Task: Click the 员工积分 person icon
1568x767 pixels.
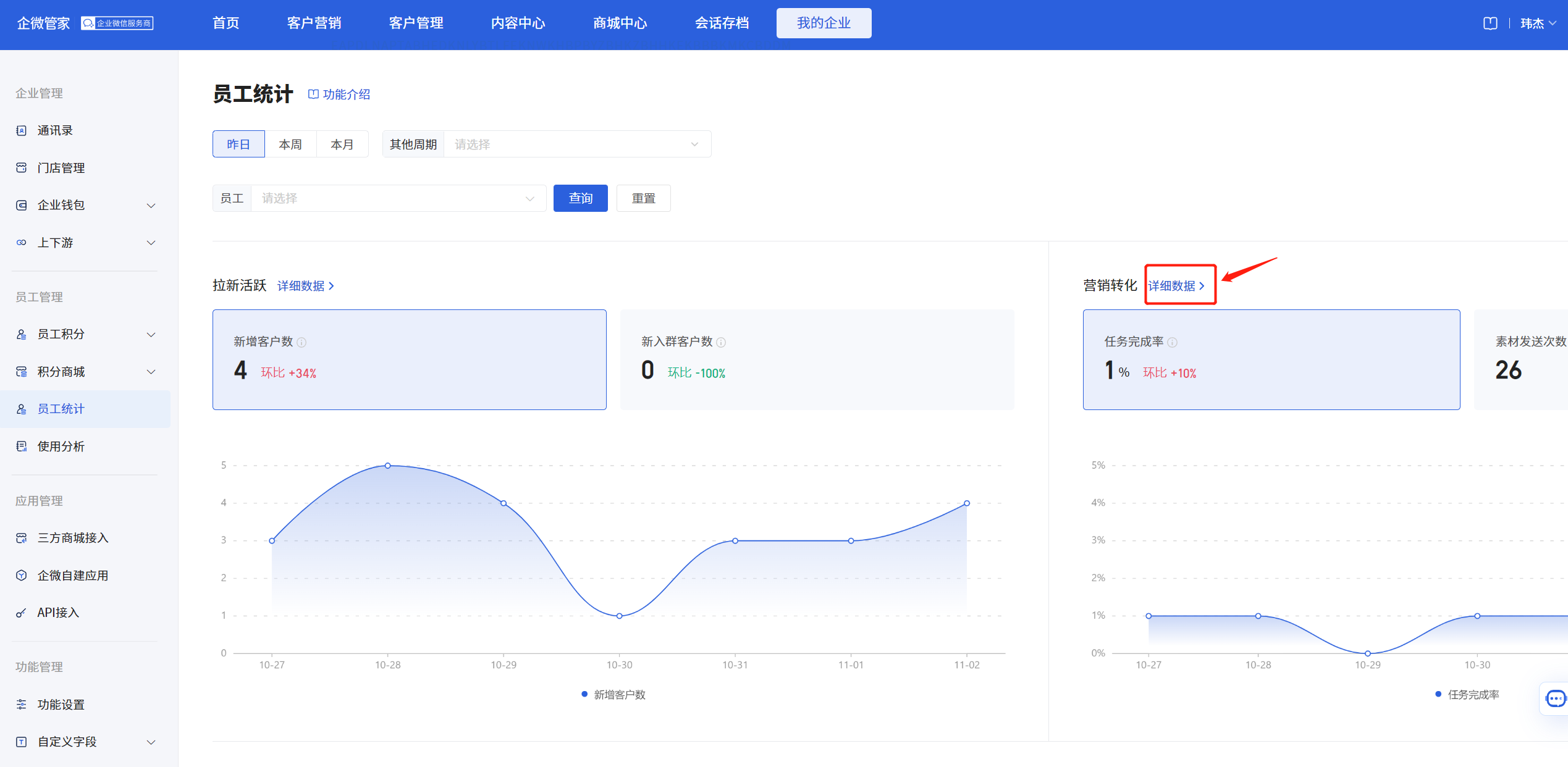Action: click(x=22, y=334)
